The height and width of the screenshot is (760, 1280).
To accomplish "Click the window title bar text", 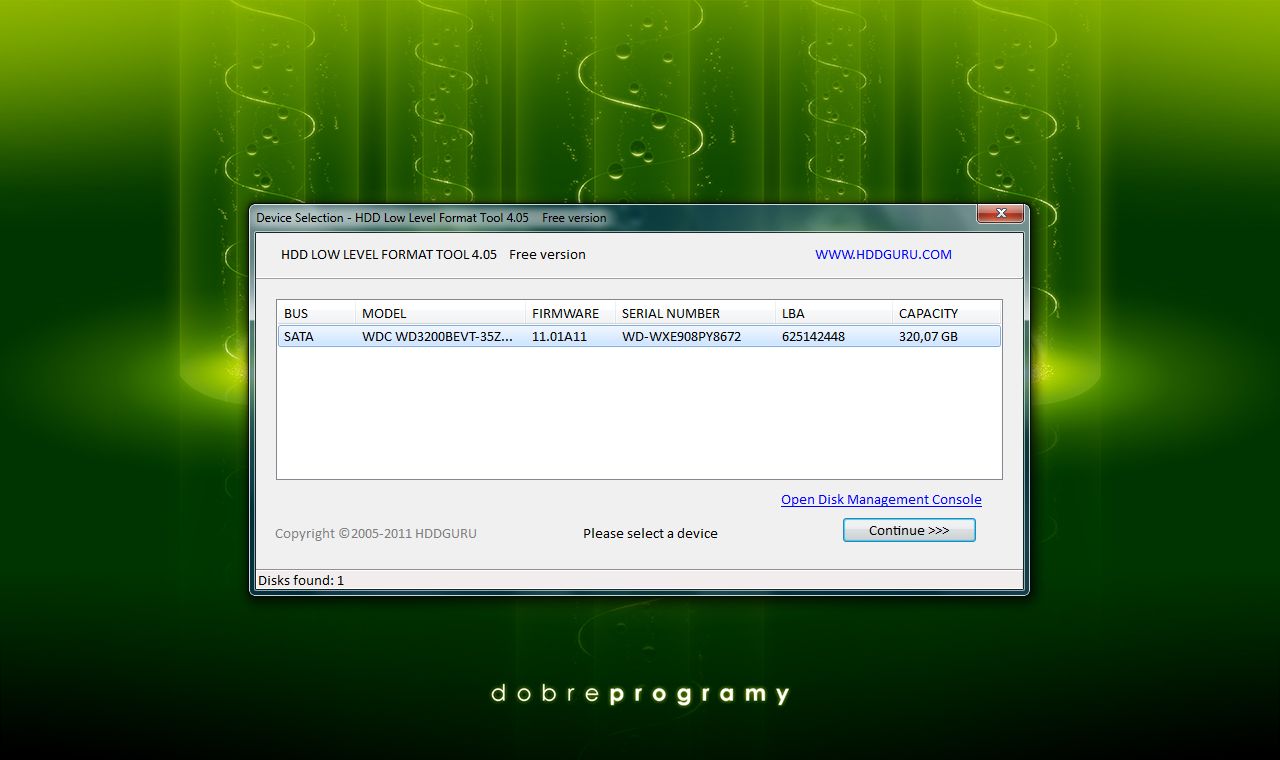I will click(x=431, y=217).
